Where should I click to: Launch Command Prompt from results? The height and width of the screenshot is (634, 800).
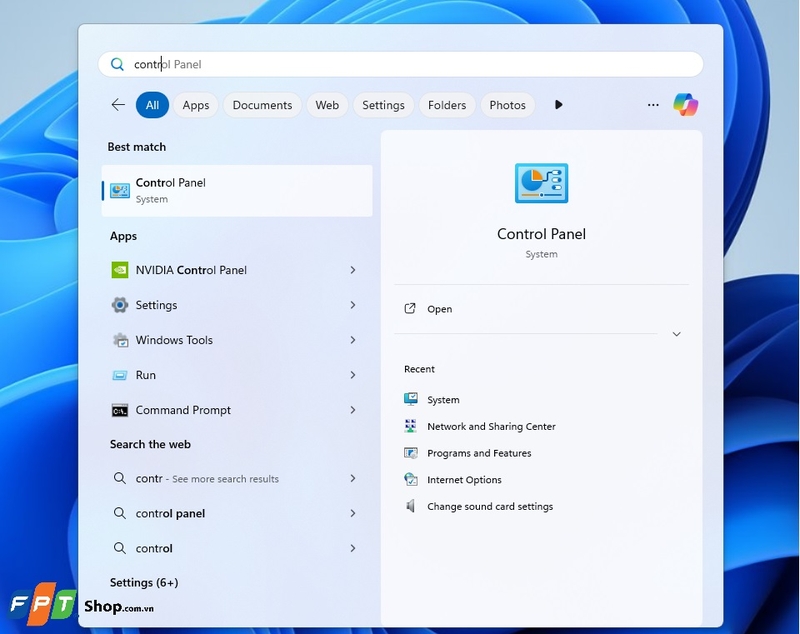click(183, 410)
